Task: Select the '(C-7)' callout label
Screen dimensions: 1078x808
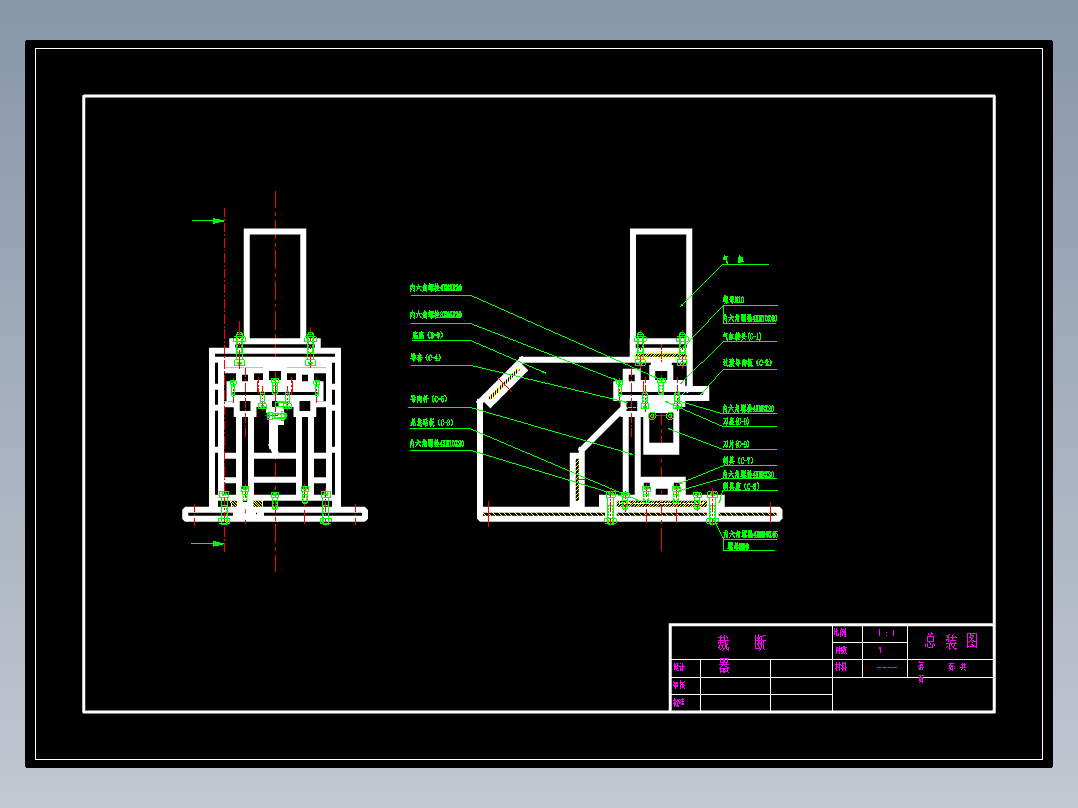Action: point(738,461)
